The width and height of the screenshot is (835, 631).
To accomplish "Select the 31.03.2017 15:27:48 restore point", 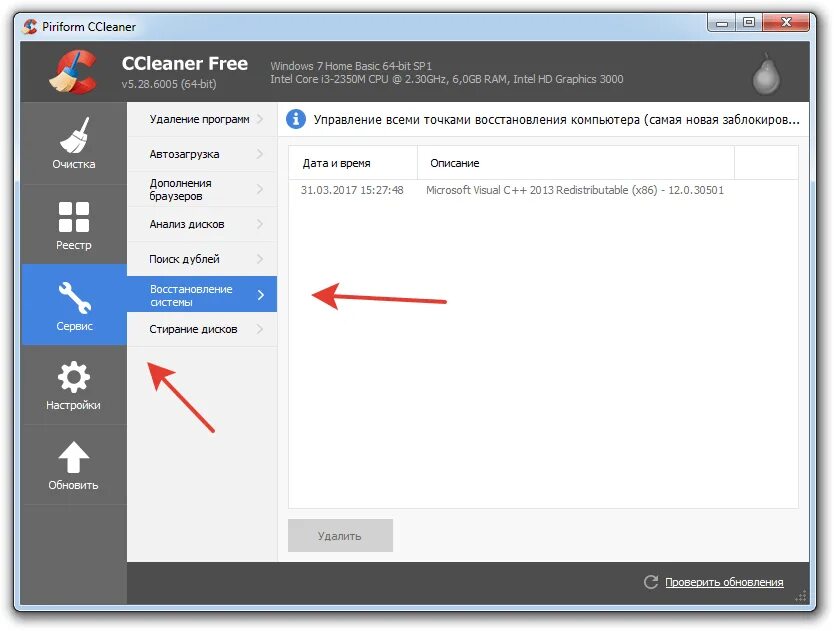I will (352, 190).
